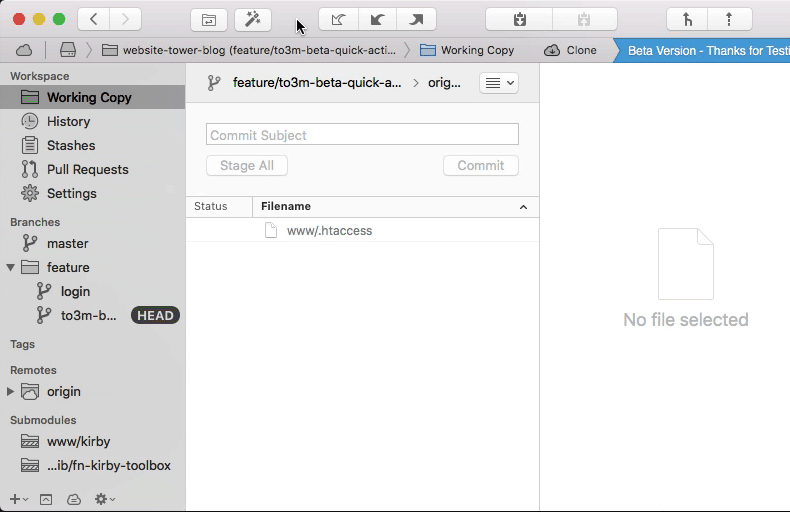The image size is (790, 512).
Task: Expand the origin remote in sidebar
Action: click(11, 392)
